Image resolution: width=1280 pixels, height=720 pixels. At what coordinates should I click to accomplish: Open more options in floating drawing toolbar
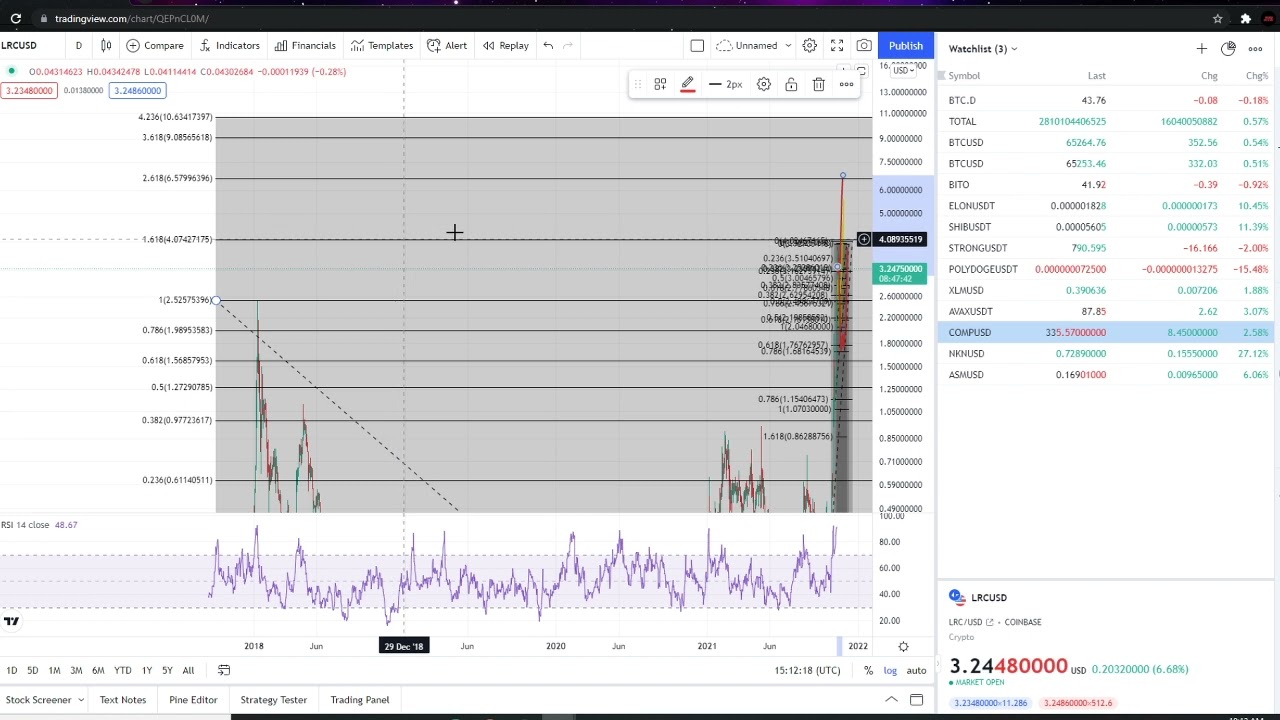846,85
